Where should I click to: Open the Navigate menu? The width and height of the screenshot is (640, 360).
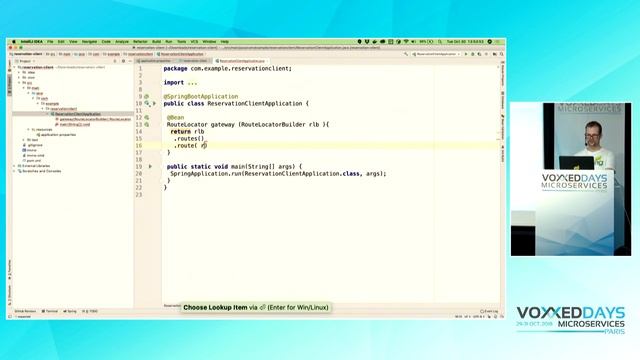tap(89, 42)
